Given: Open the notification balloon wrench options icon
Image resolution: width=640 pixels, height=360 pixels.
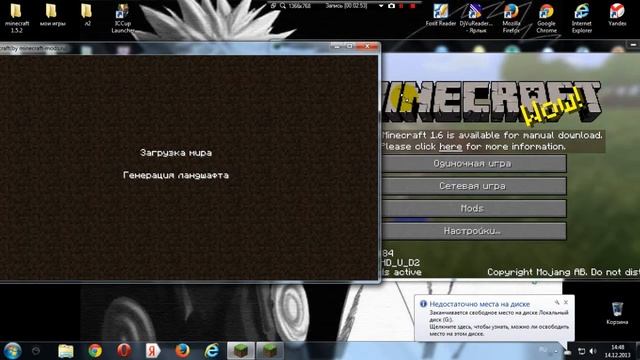Looking at the screenshot, I should (x=557, y=302).
